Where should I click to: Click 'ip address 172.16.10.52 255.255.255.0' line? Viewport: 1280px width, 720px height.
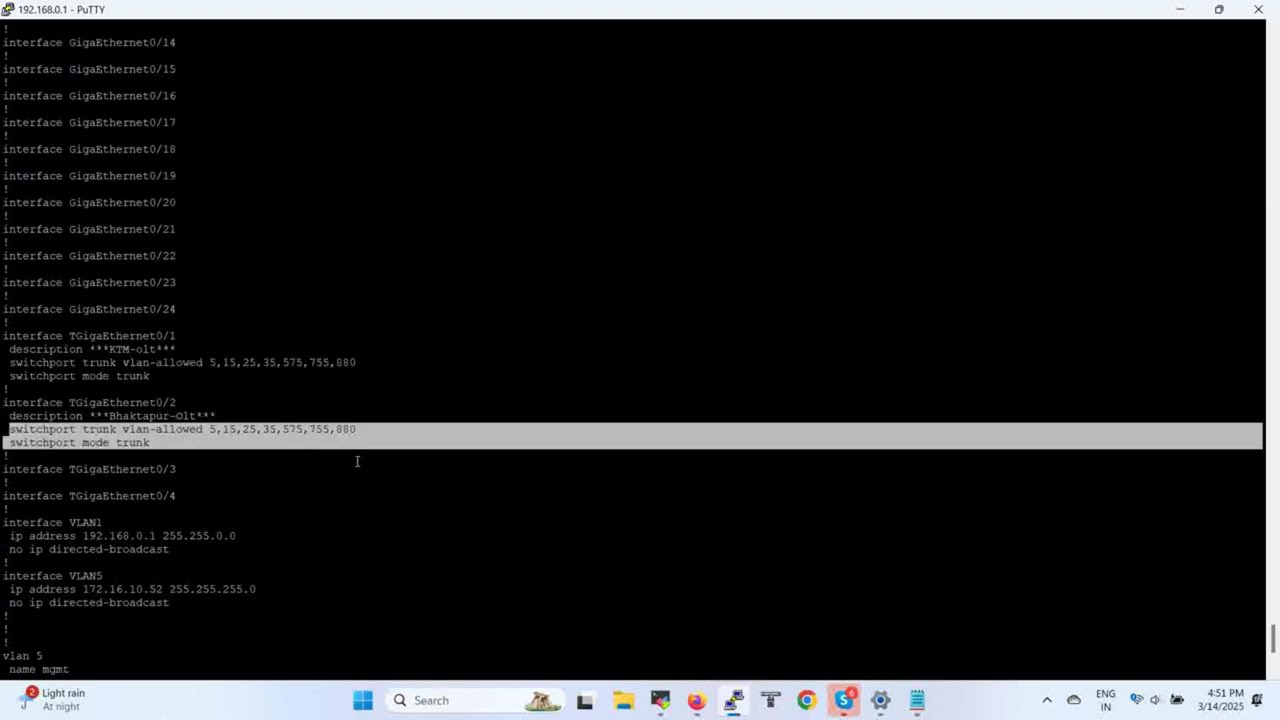(132, 589)
